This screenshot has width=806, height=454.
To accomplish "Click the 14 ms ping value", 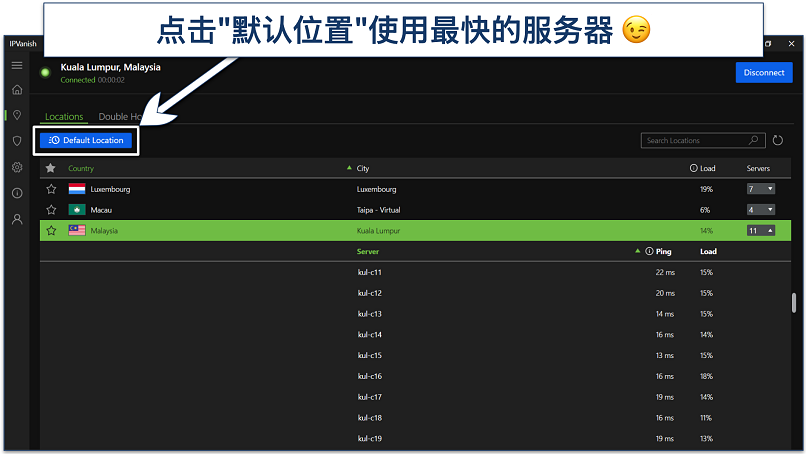I will tap(665, 314).
